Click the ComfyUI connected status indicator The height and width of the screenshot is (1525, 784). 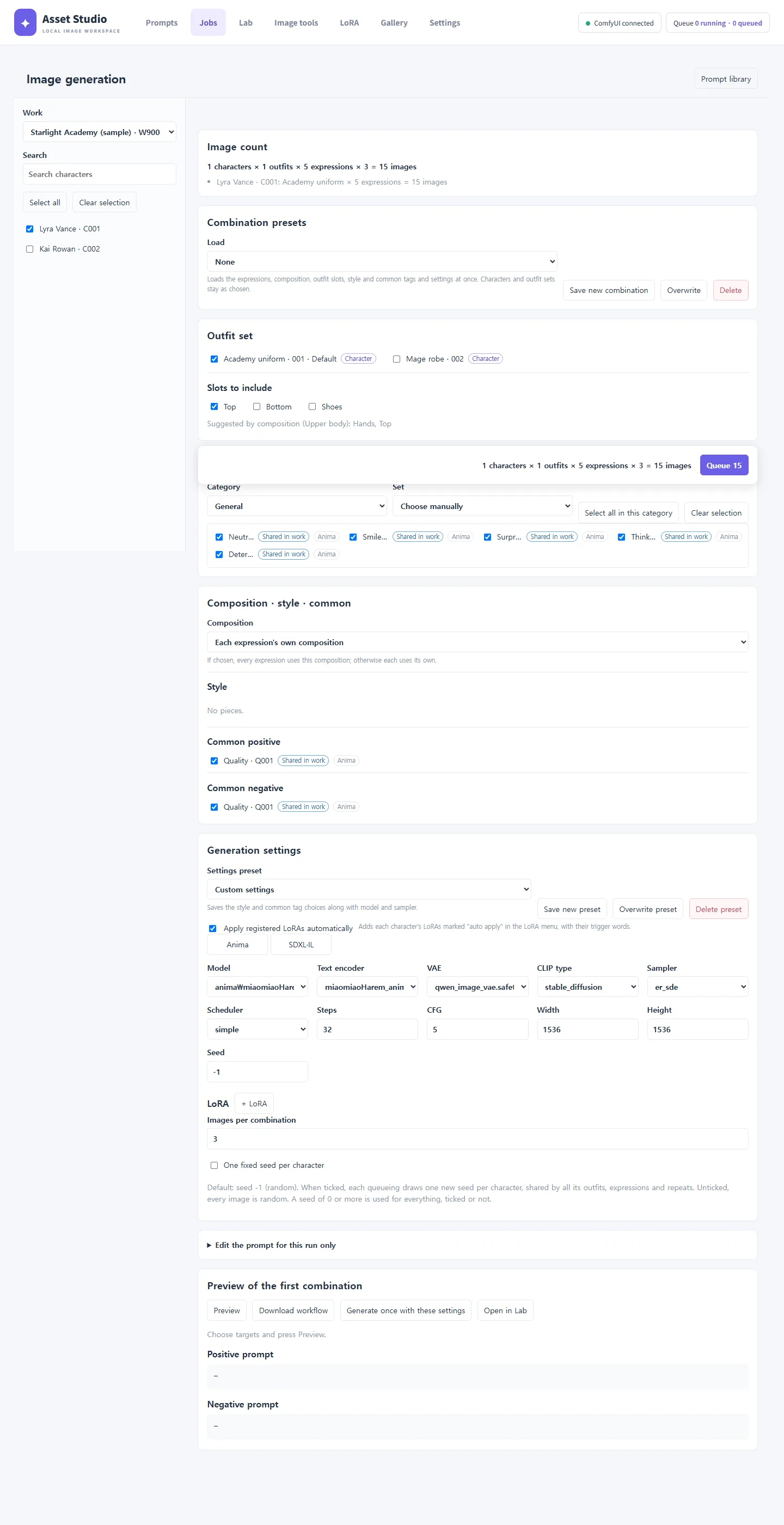coord(620,23)
